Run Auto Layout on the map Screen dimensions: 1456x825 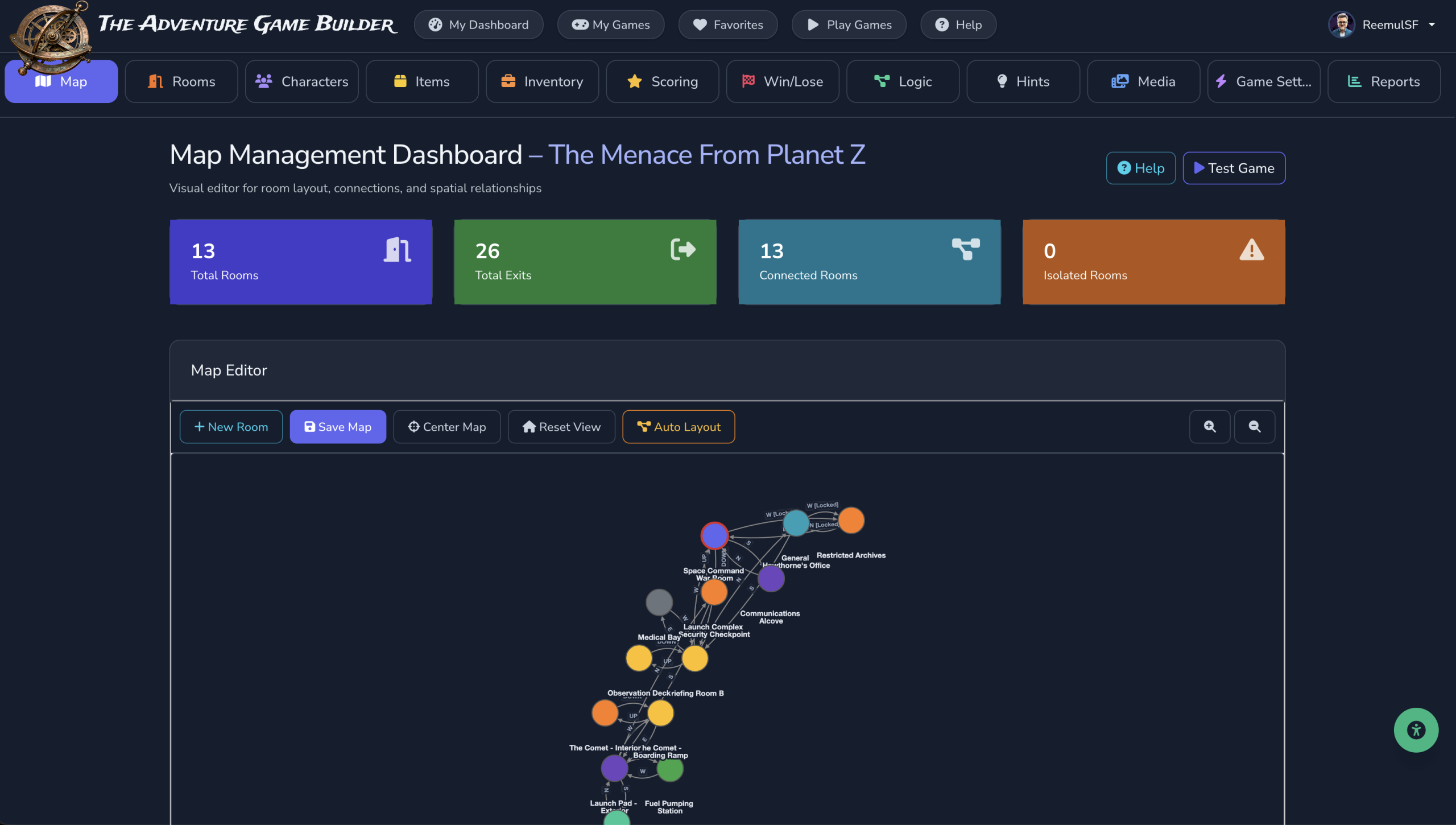pyautogui.click(x=679, y=427)
